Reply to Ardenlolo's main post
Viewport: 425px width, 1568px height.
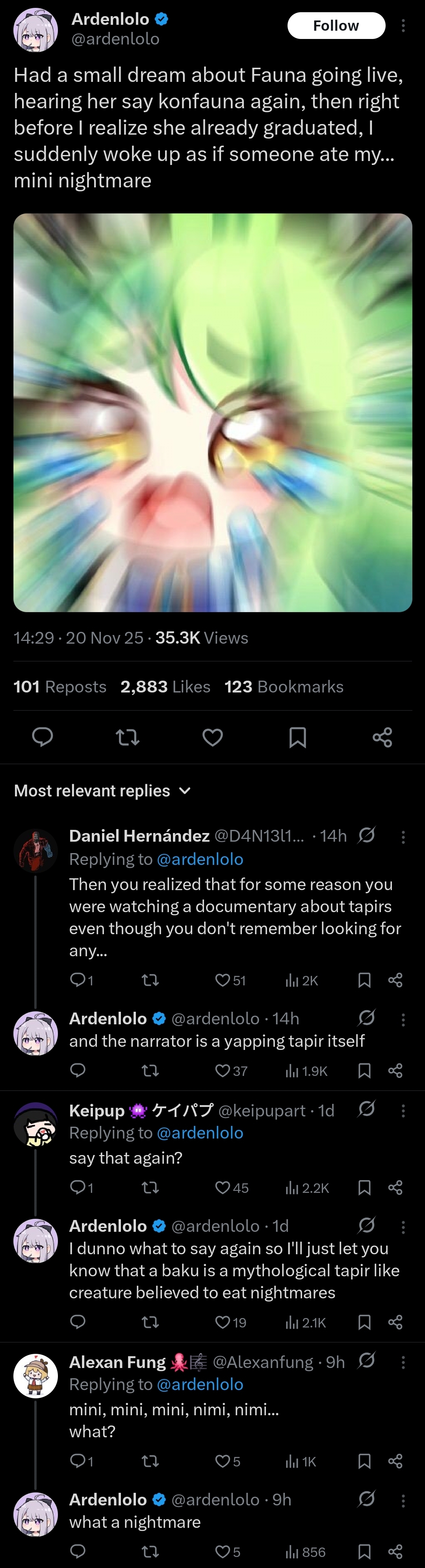[42, 737]
